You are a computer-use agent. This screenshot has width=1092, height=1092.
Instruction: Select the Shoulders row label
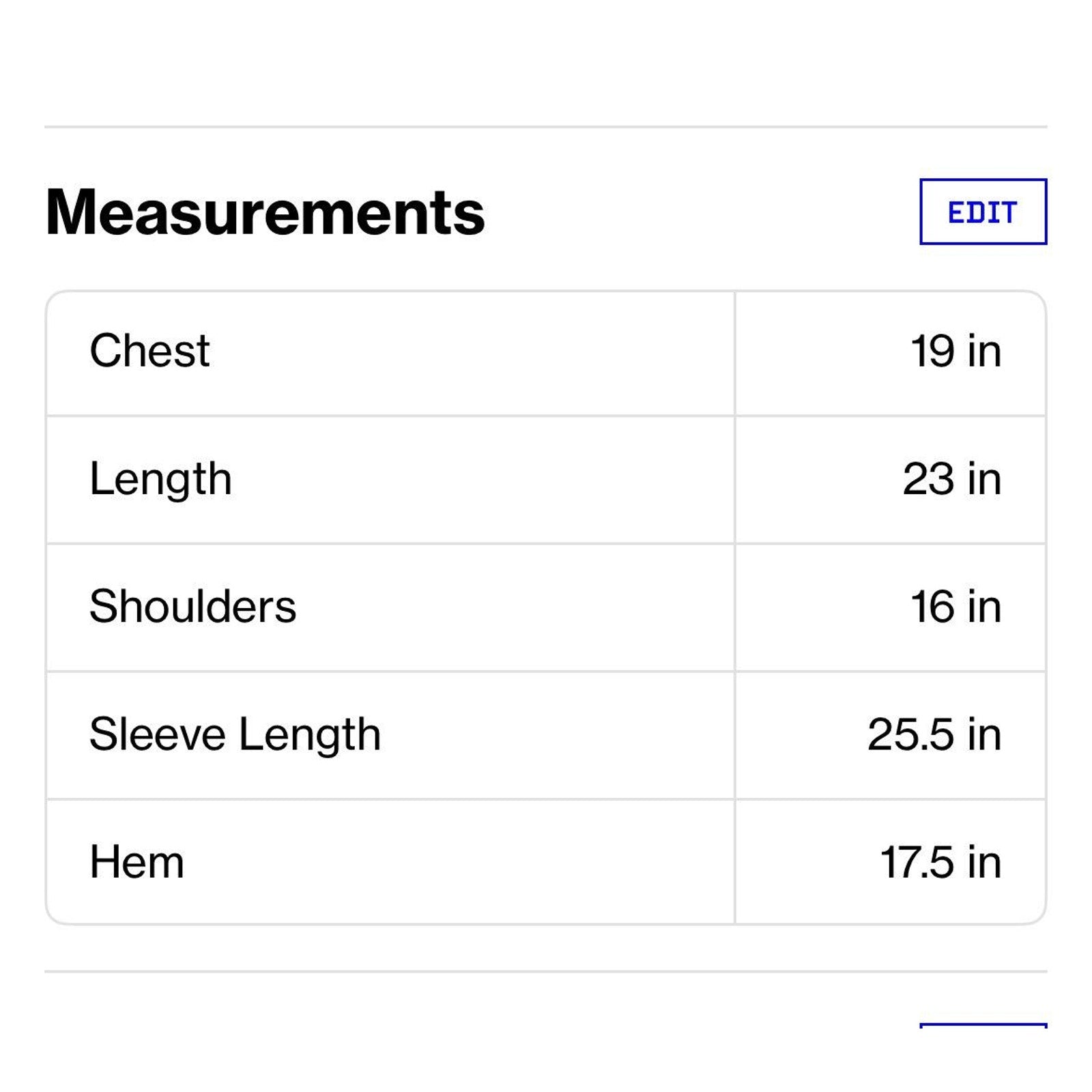click(192, 606)
